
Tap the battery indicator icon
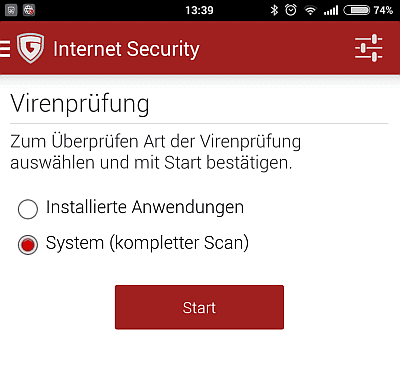click(x=357, y=10)
